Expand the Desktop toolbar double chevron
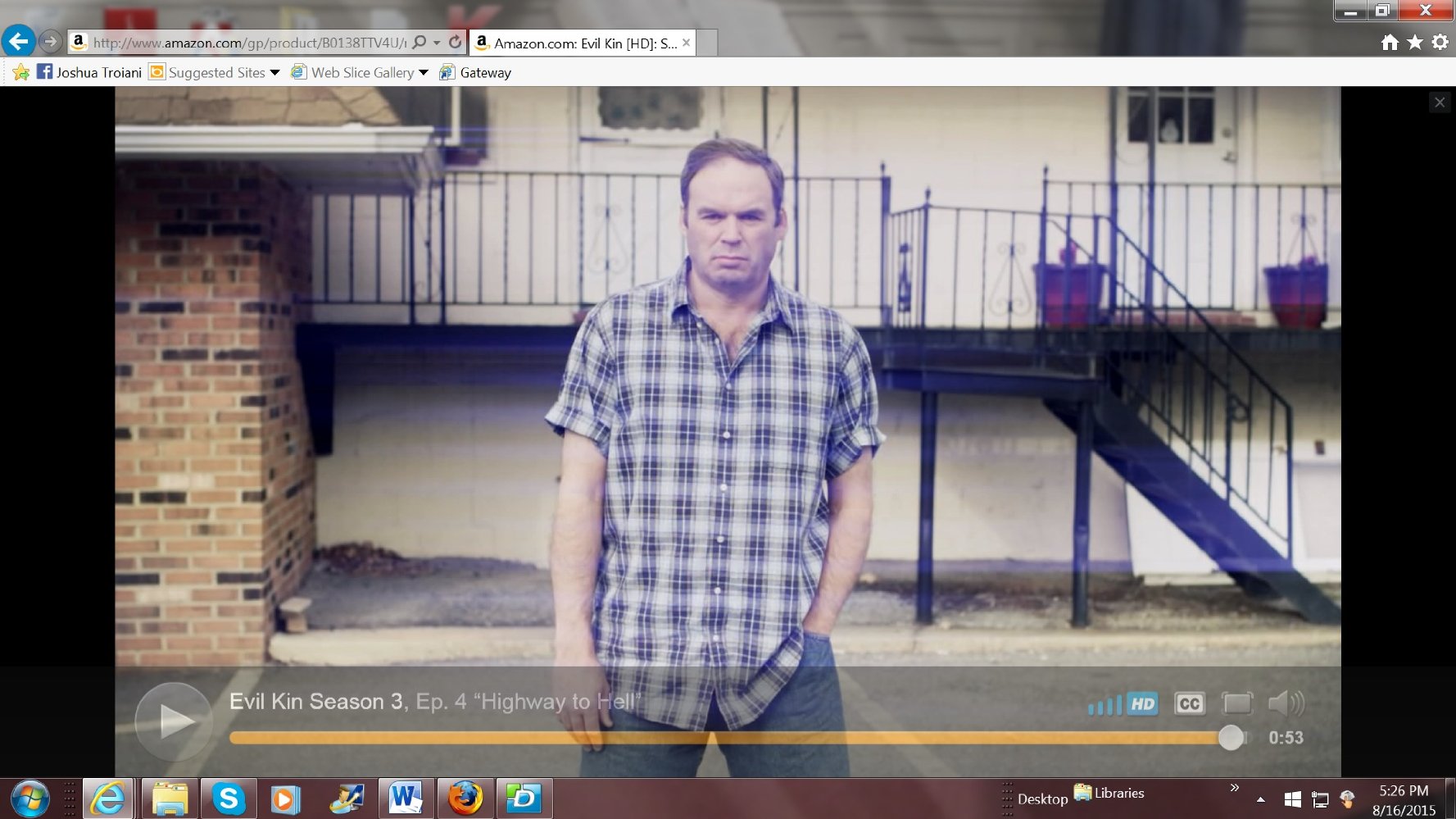This screenshot has width=1456, height=819. click(x=1235, y=788)
